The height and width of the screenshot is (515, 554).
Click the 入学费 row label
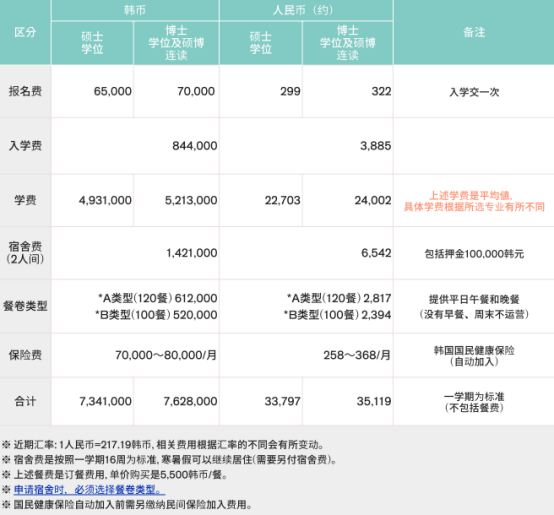25,146
